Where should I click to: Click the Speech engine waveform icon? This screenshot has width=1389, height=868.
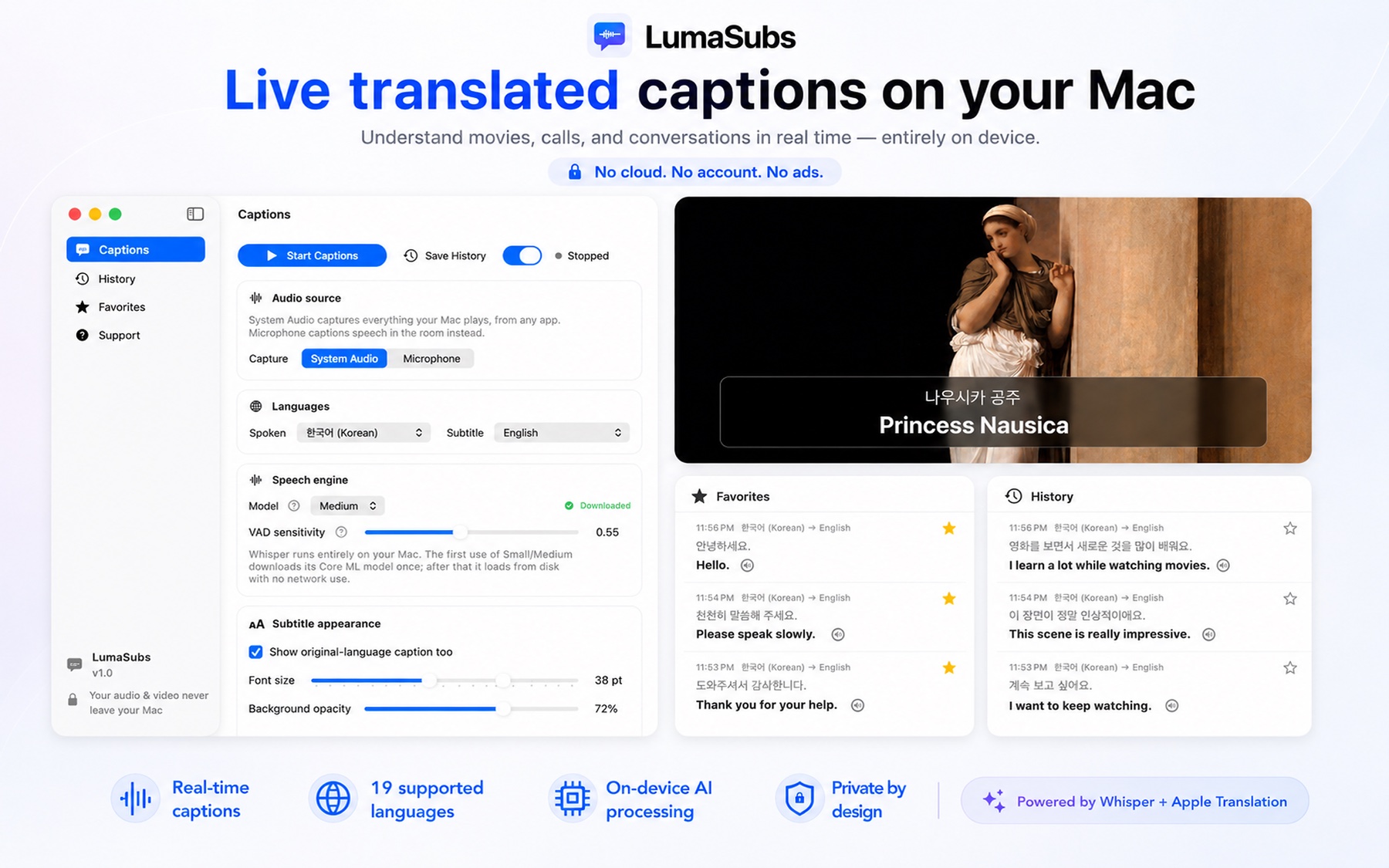click(x=256, y=480)
